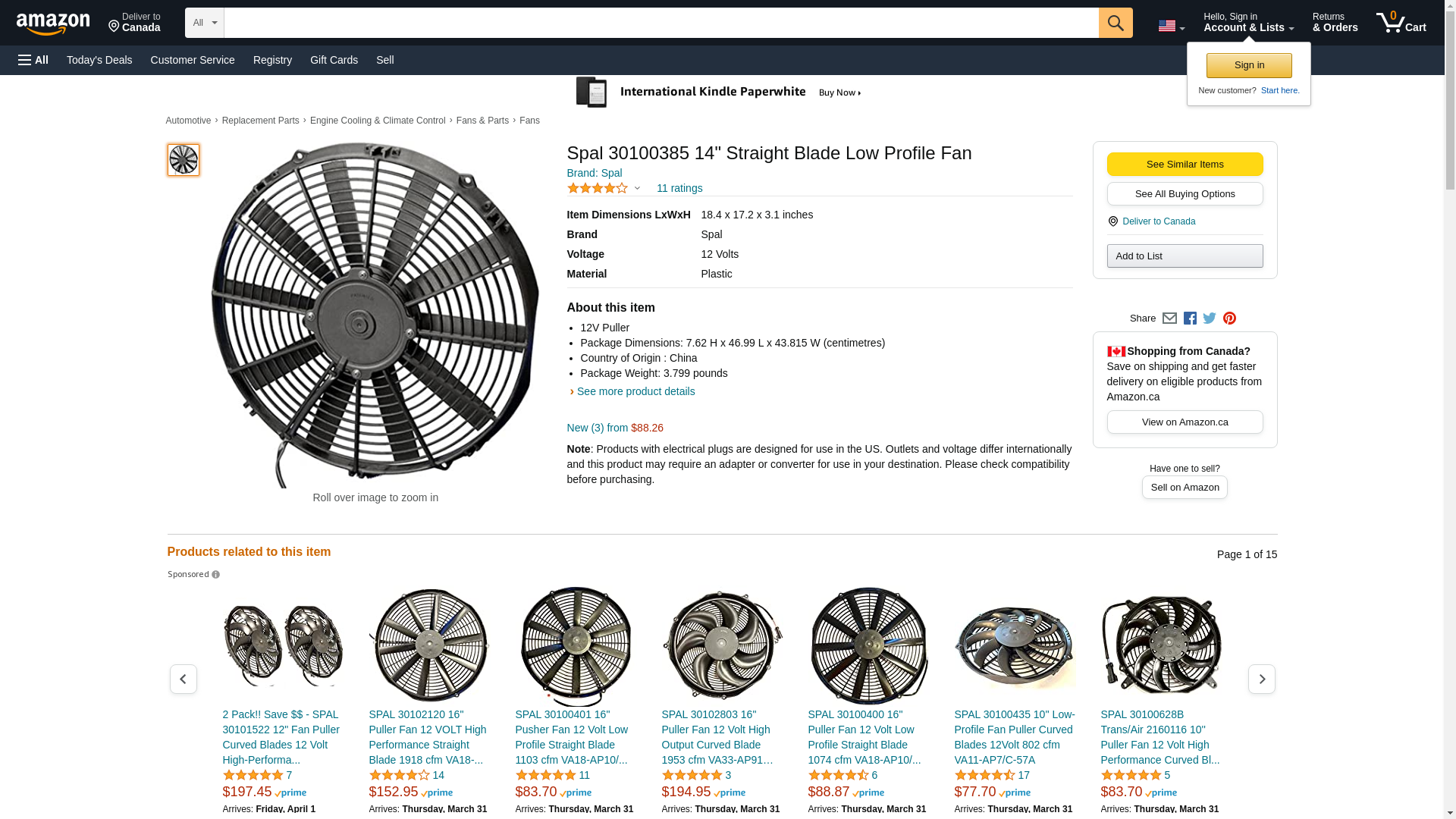Open Today's Deals in navigation
The image size is (1456, 819).
pos(99,60)
